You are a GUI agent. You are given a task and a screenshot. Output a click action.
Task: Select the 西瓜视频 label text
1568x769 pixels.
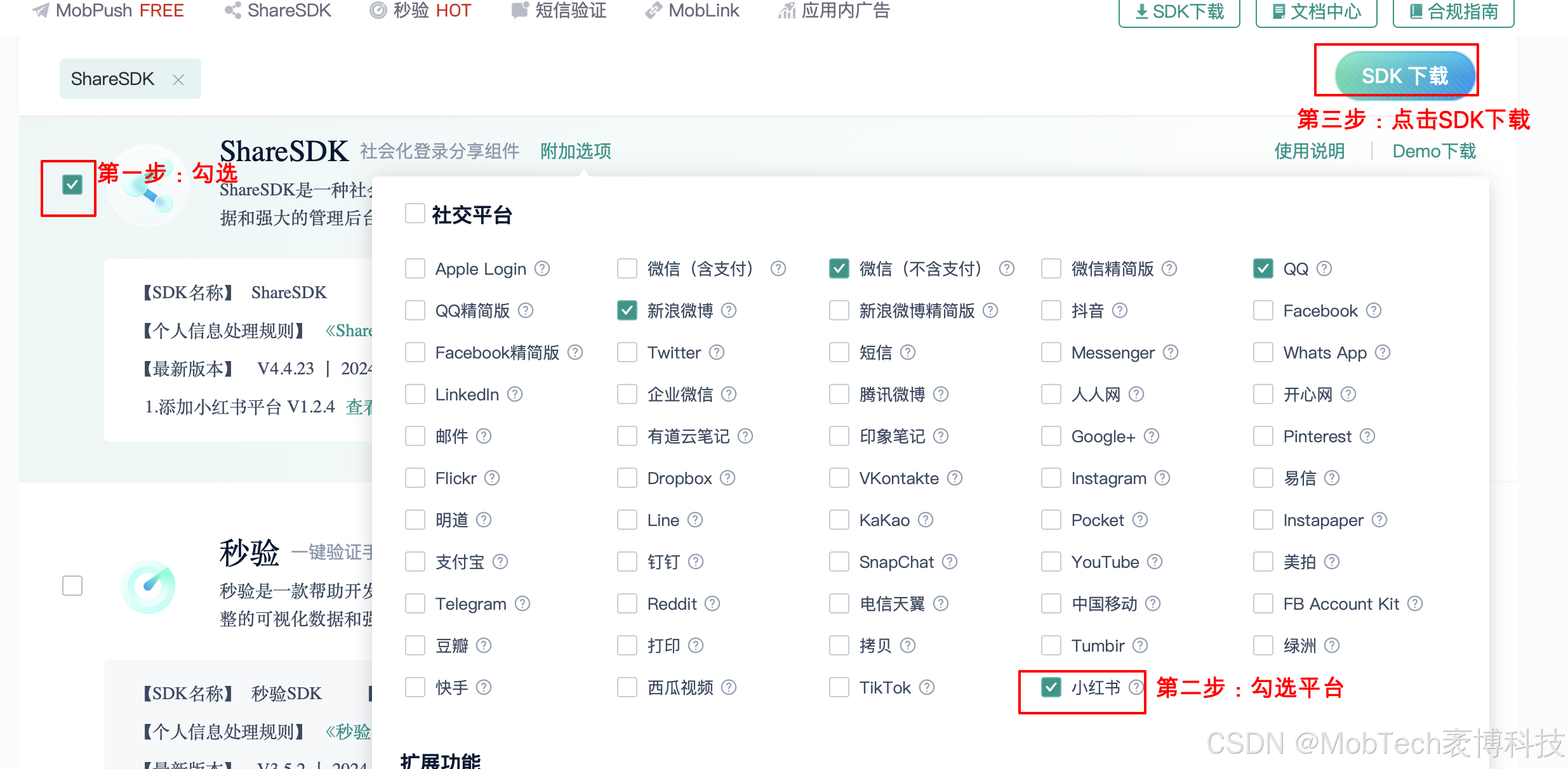click(681, 688)
